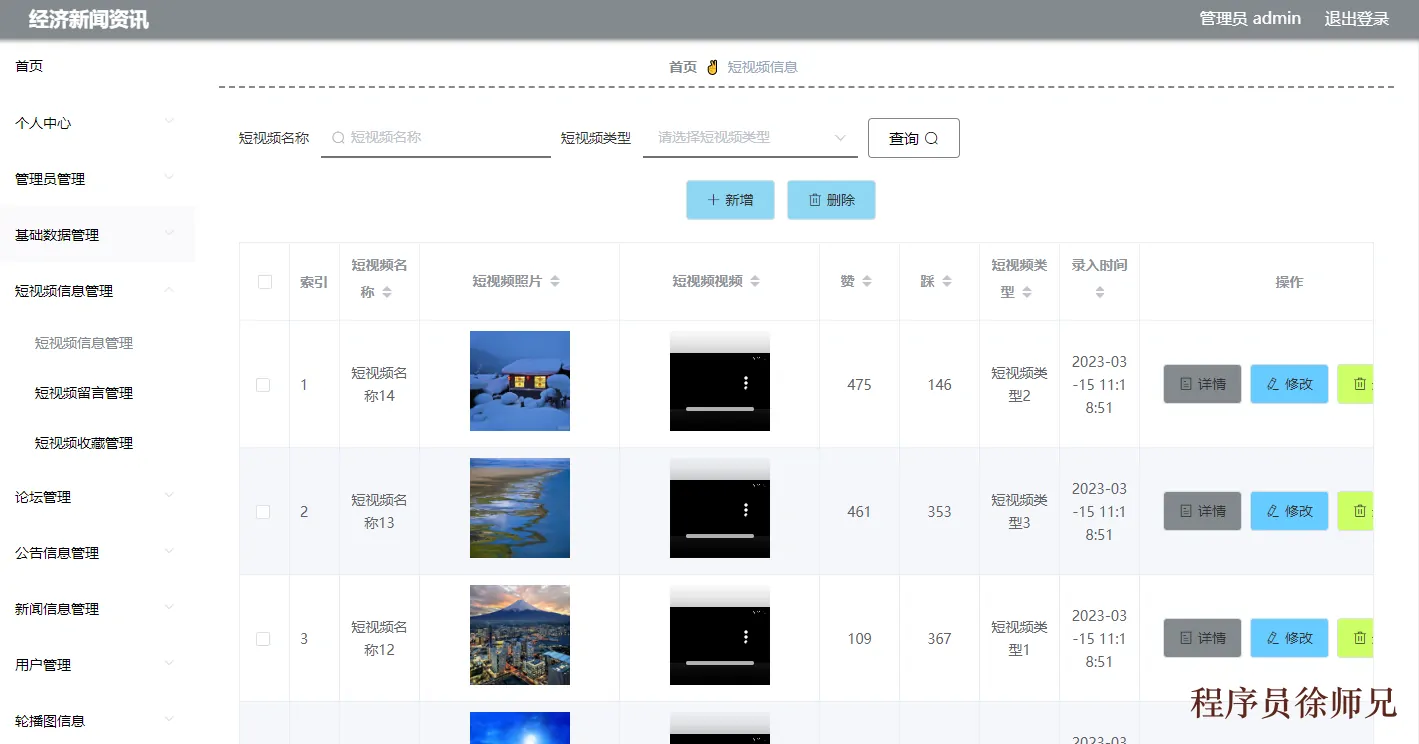This screenshot has width=1419, height=744.
Task: Click trash delete button in row 短视频名称12
Action: (x=1355, y=638)
